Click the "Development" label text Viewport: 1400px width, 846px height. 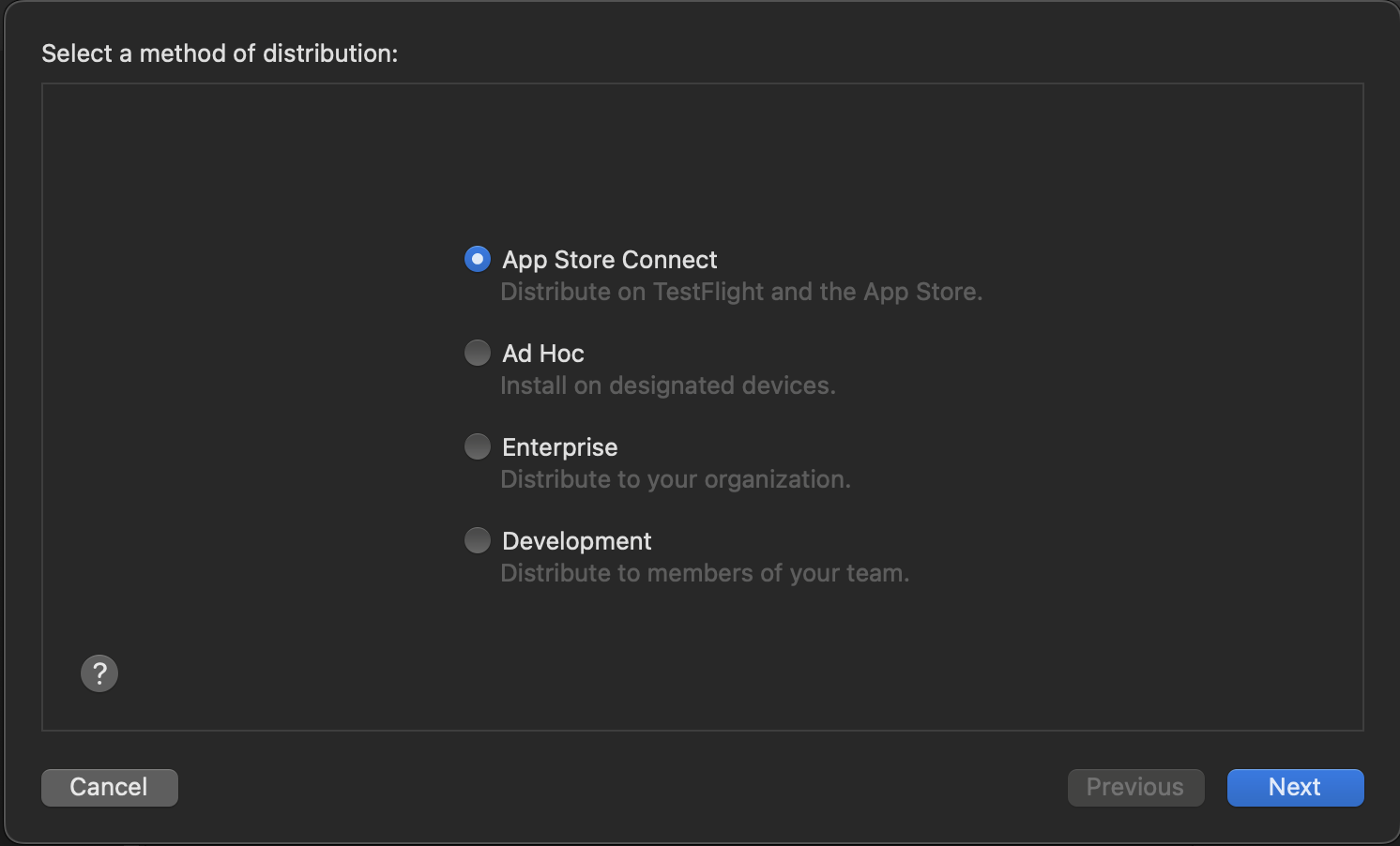[577, 541]
